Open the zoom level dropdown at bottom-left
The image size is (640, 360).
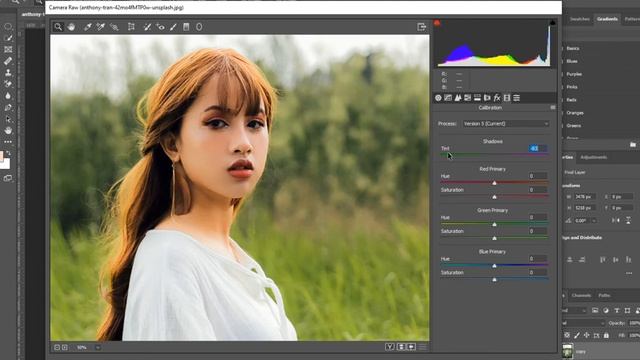98,347
